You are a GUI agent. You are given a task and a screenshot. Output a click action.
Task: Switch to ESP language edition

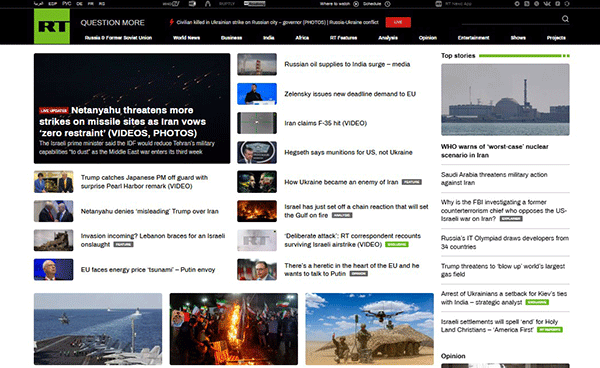(x=53, y=4)
